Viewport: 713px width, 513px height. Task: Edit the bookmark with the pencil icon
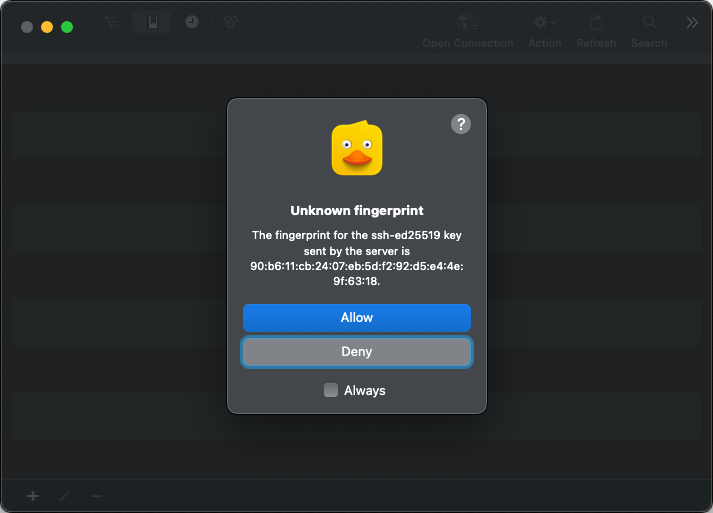tap(65, 496)
